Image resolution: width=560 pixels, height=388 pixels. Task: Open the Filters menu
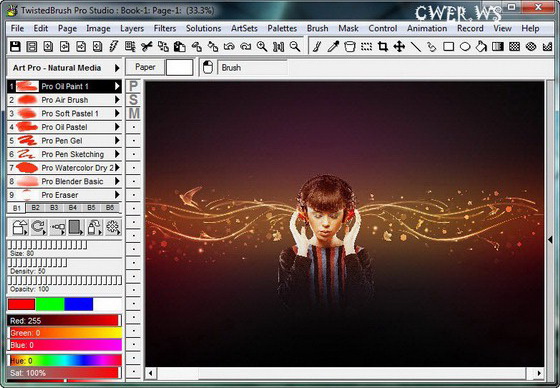[165, 28]
